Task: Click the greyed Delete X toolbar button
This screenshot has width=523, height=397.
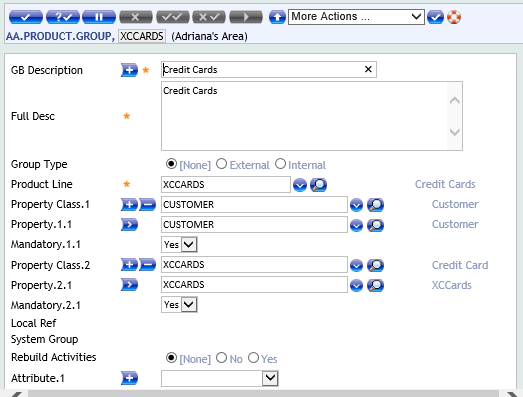Action: click(x=136, y=17)
